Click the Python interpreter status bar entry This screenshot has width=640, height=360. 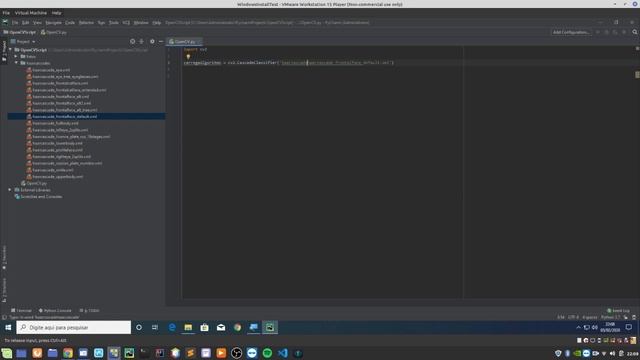click(x=610, y=317)
